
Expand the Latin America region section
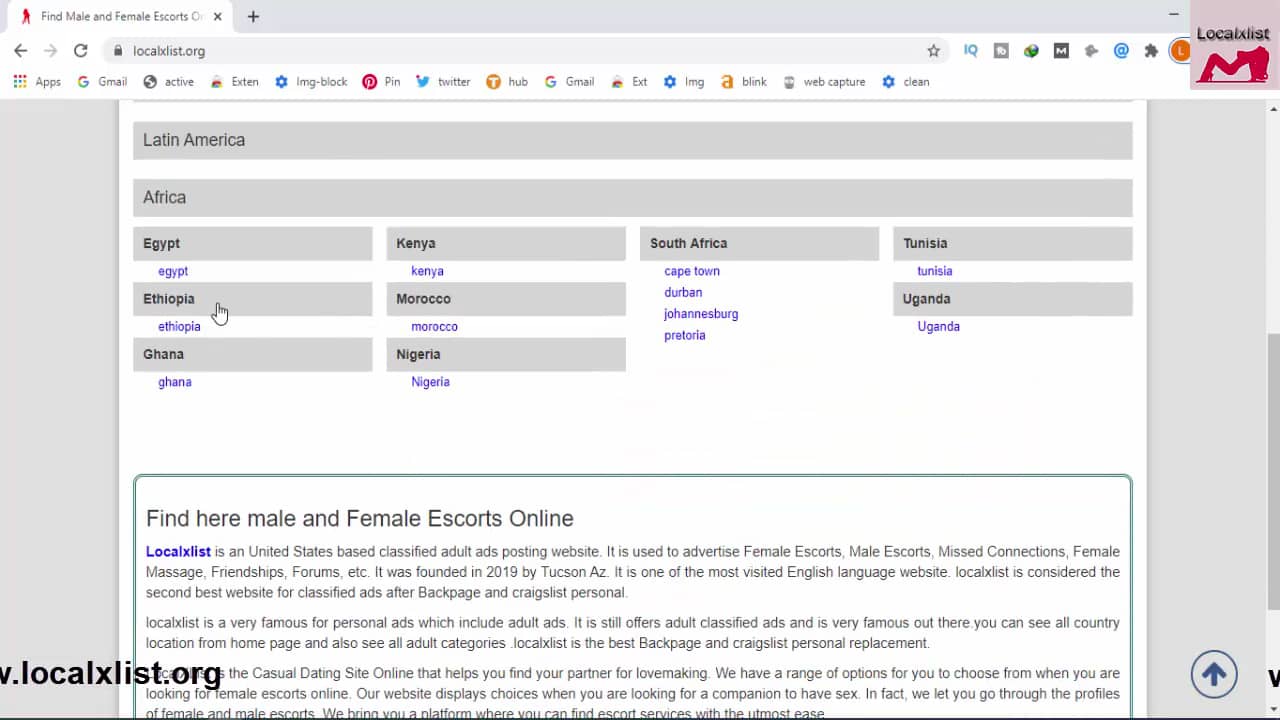632,140
